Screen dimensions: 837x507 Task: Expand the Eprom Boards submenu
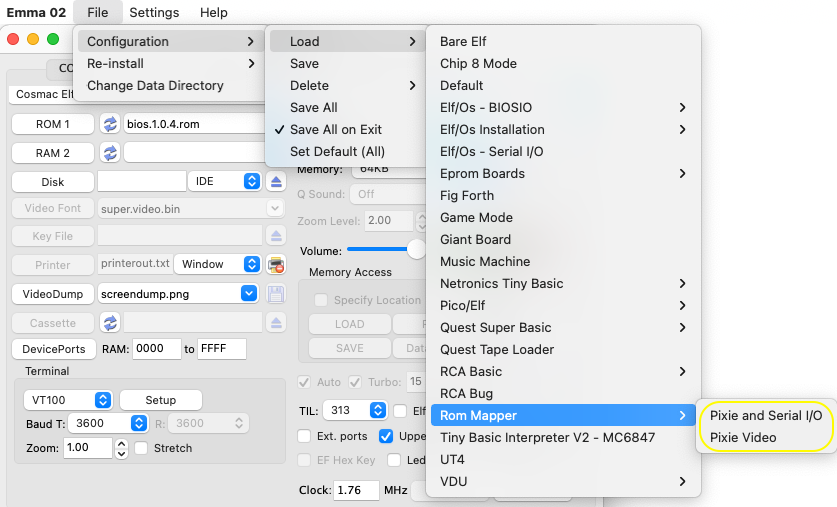click(x=563, y=173)
